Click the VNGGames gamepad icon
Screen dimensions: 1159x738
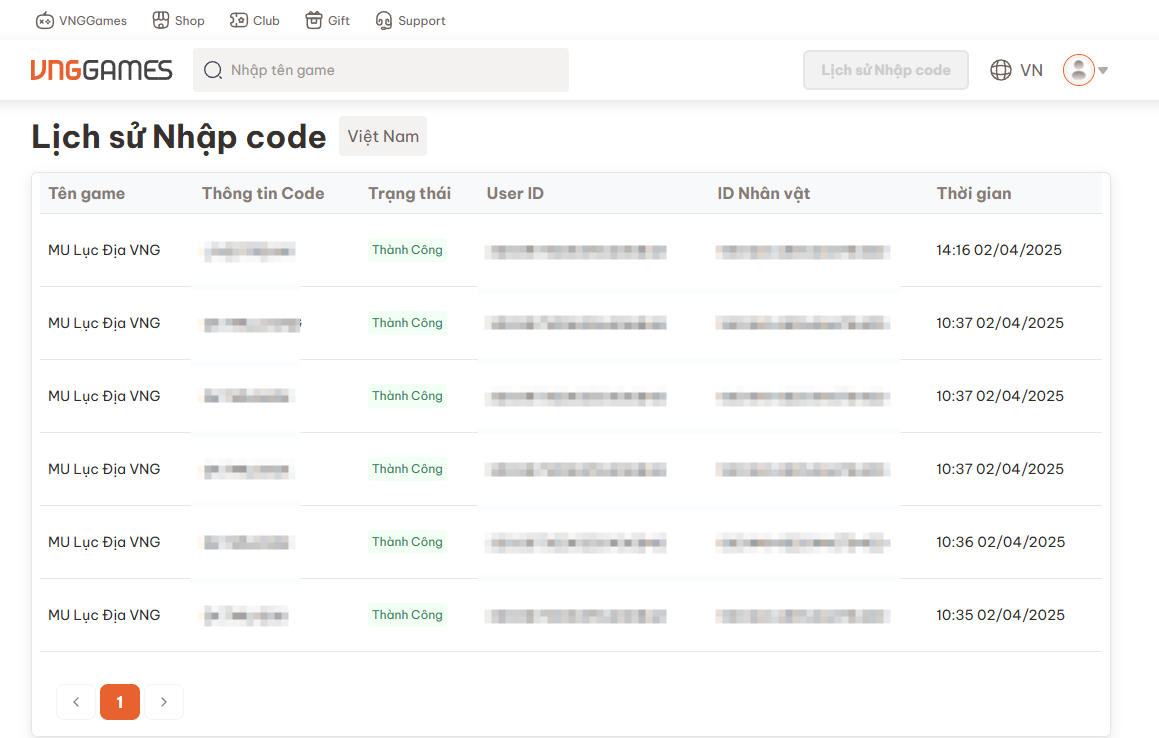click(45, 20)
